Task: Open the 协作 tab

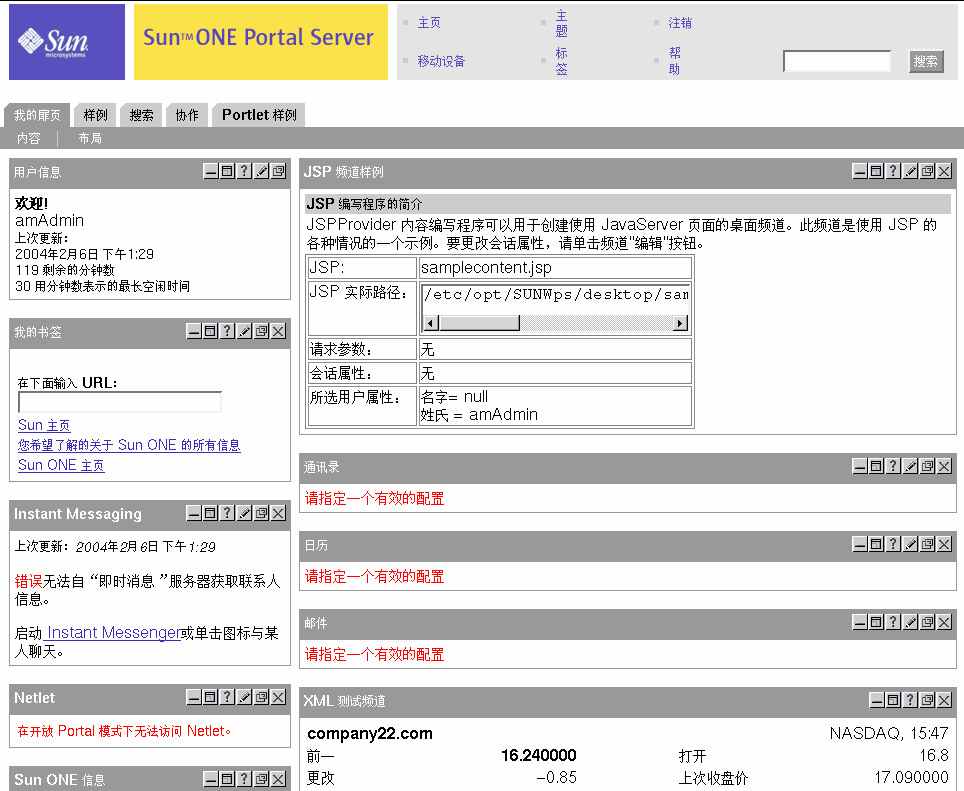Action: click(x=187, y=115)
